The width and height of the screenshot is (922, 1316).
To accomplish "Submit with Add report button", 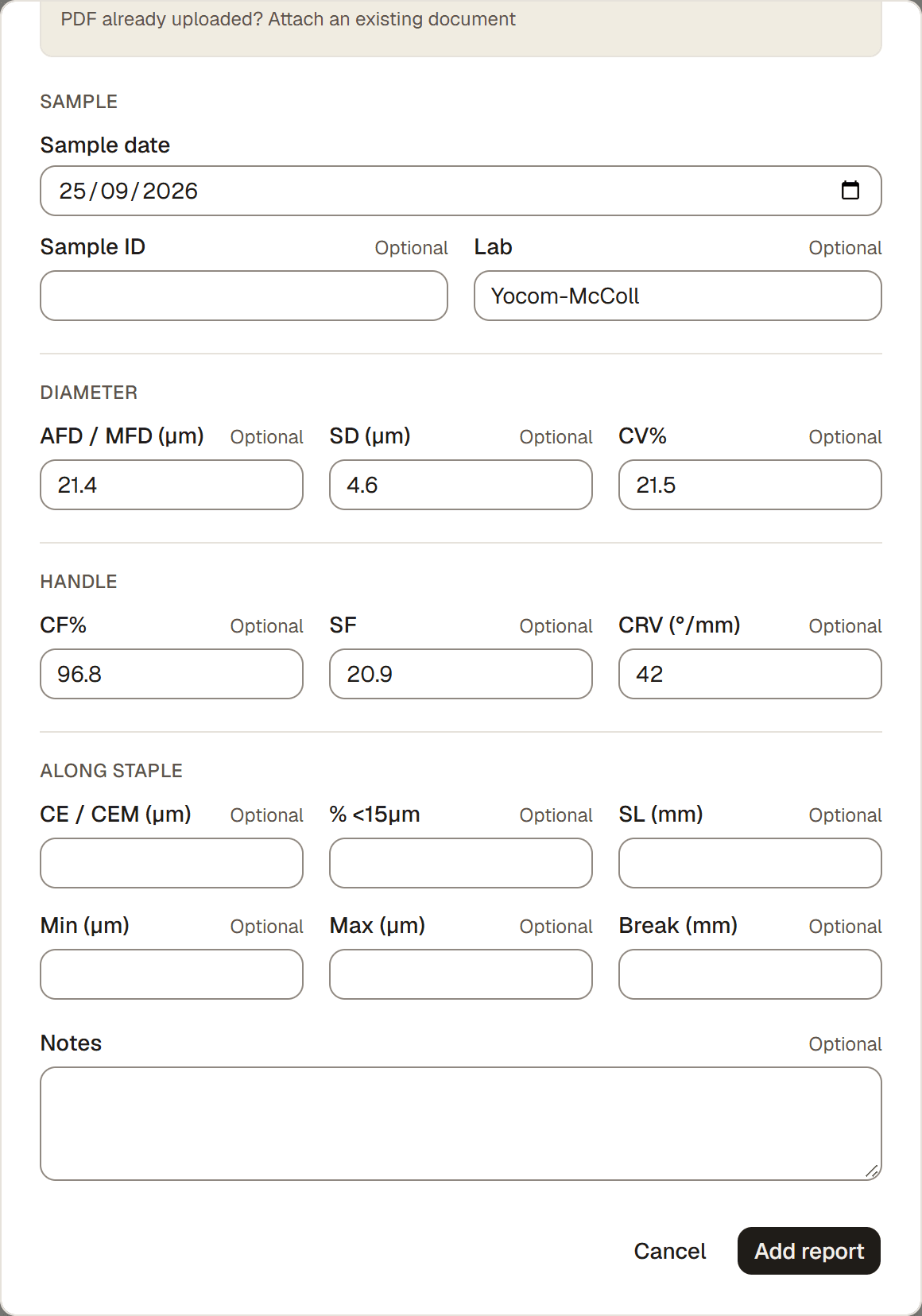I will (x=809, y=1251).
